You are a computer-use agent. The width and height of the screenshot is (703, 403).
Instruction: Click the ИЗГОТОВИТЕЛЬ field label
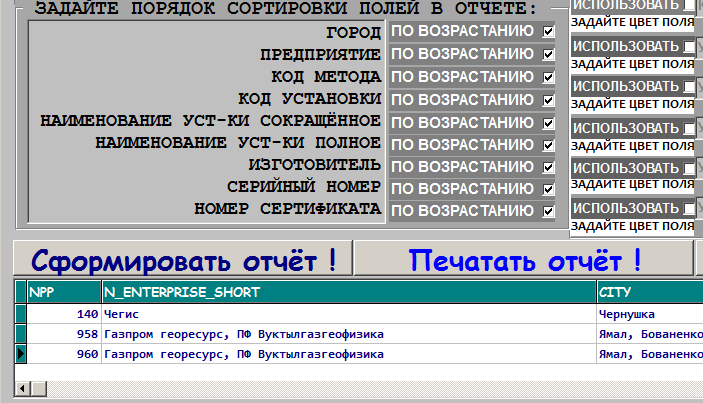[315, 165]
